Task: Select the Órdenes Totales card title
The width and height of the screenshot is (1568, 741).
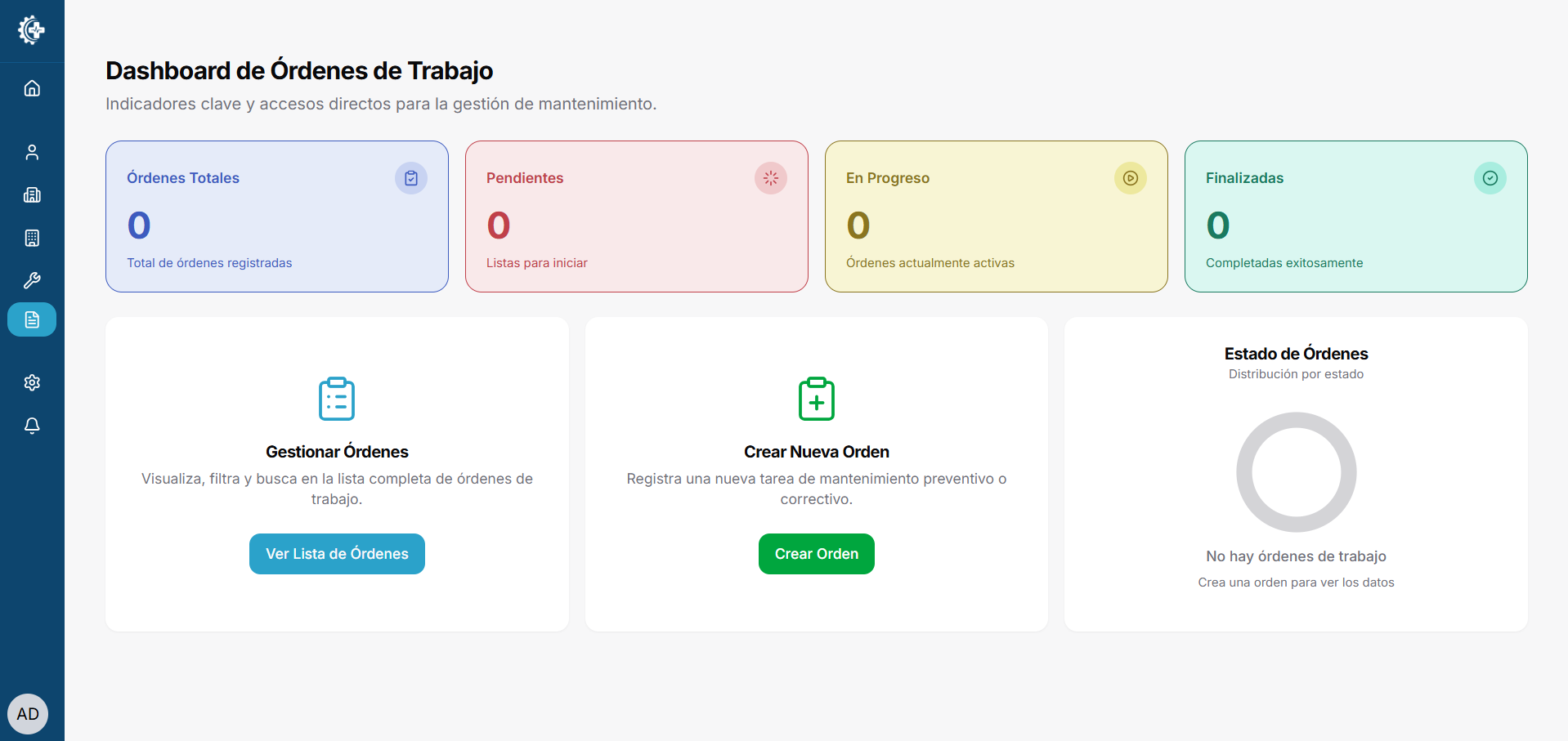Action: tap(183, 178)
